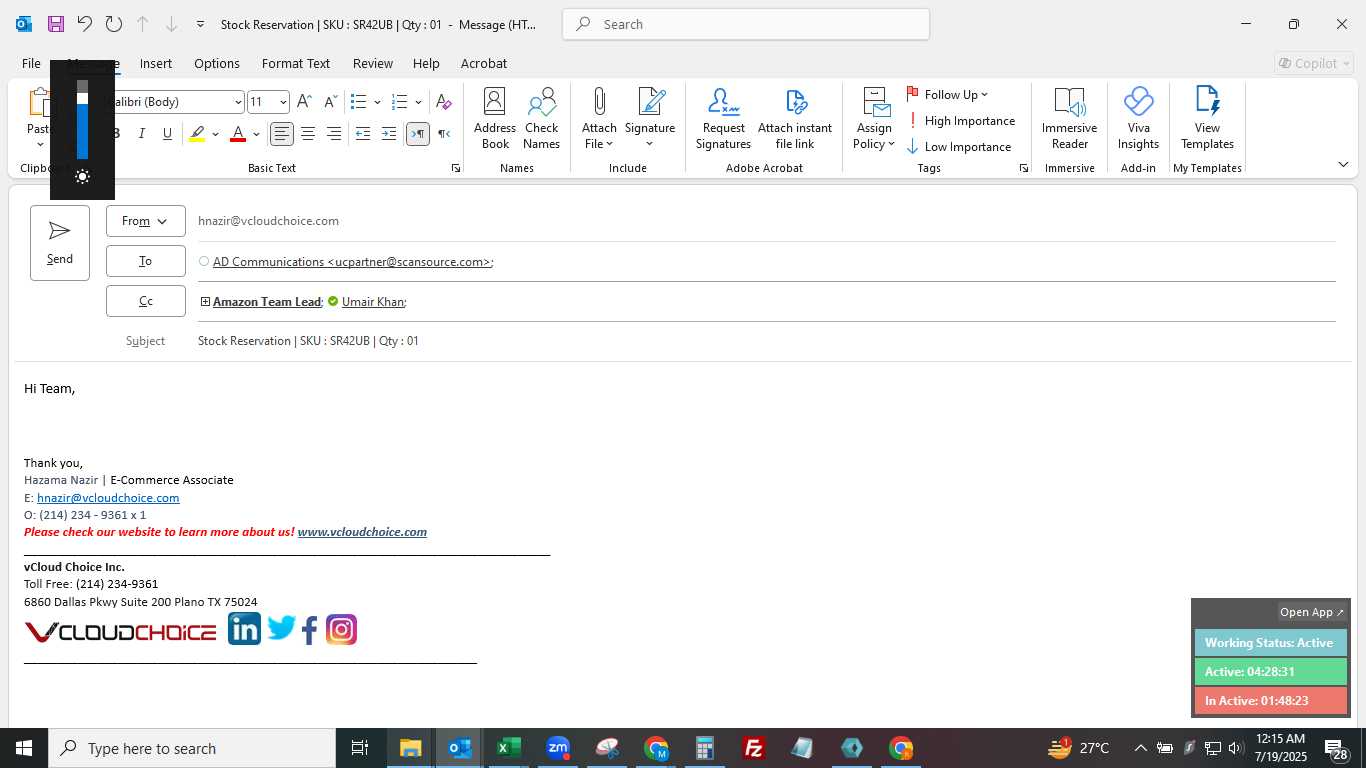Open Attach File menu
1366x768 pixels.
[x=599, y=118]
